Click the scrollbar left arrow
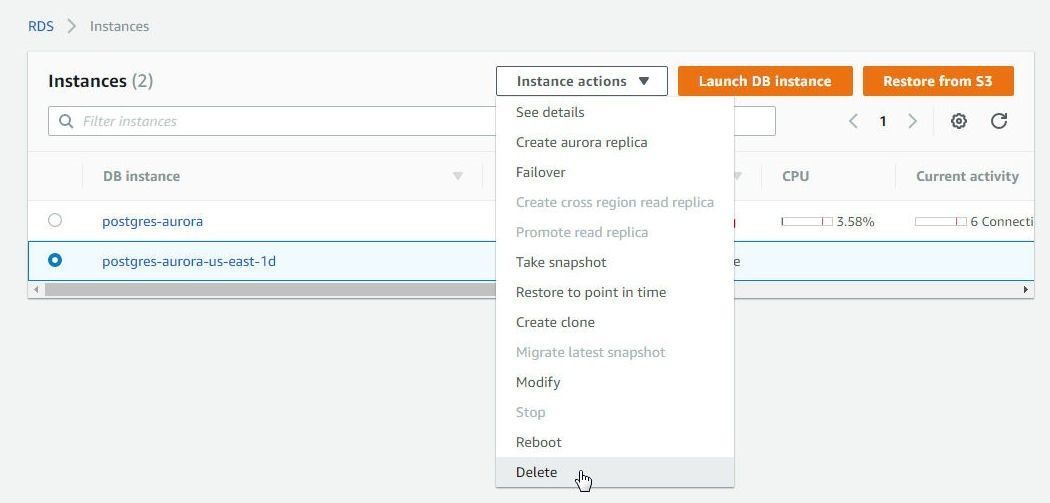 [36, 289]
